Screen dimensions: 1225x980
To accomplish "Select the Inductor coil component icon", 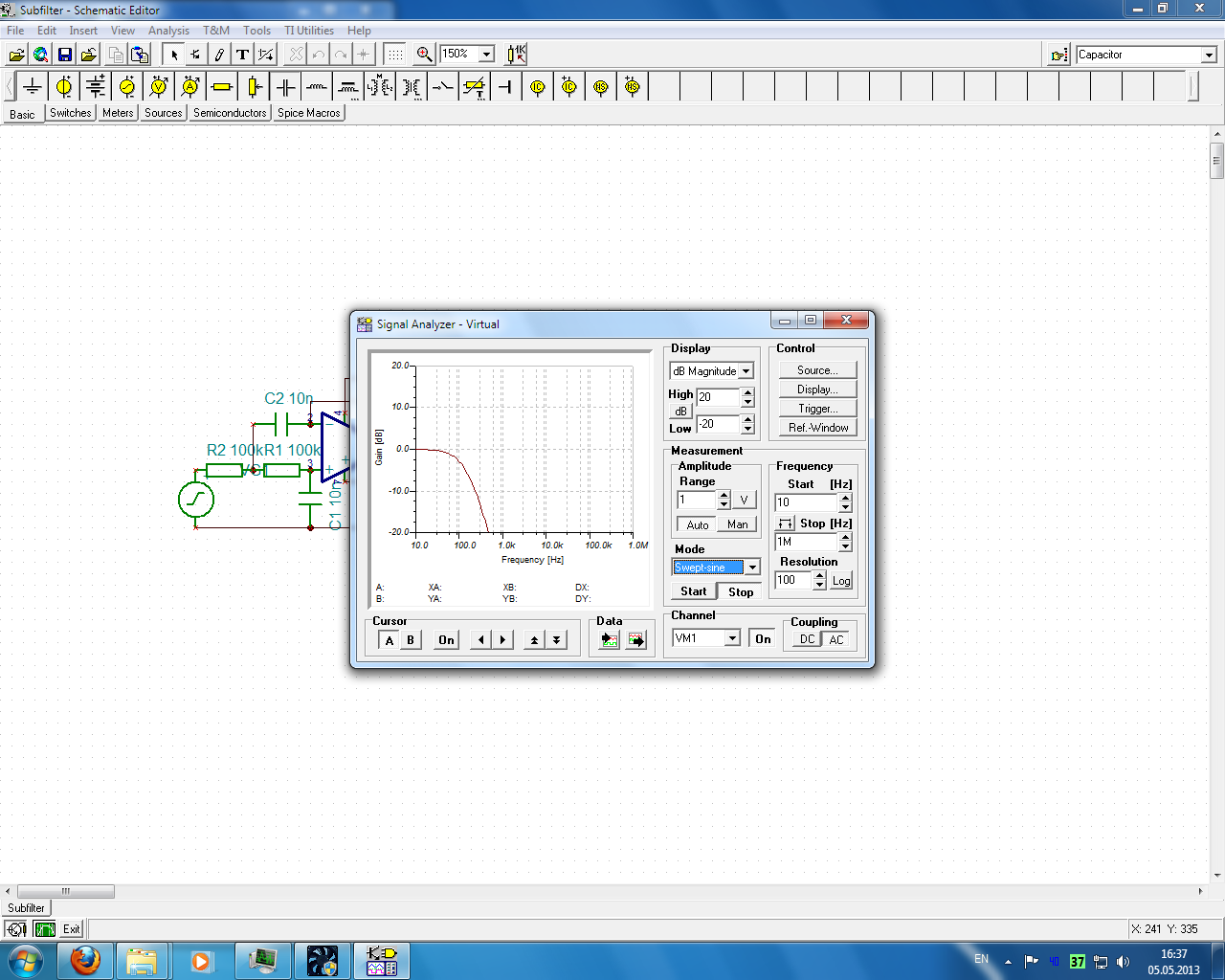I will point(317,87).
